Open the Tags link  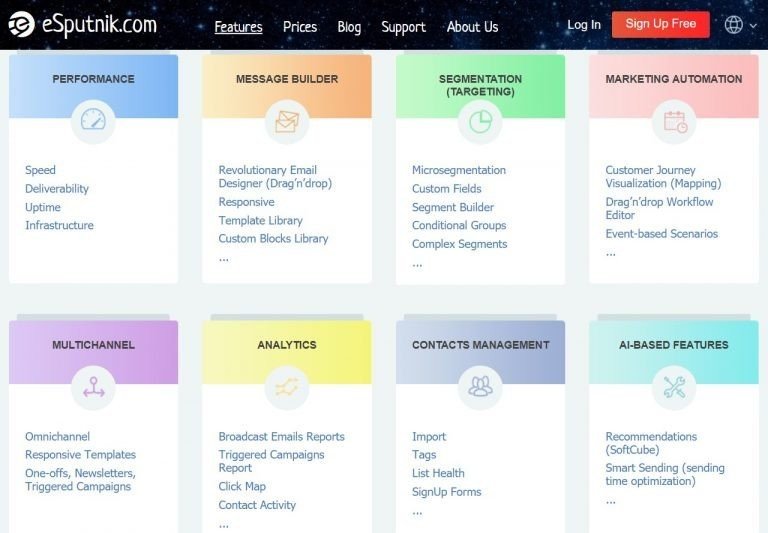tap(424, 455)
